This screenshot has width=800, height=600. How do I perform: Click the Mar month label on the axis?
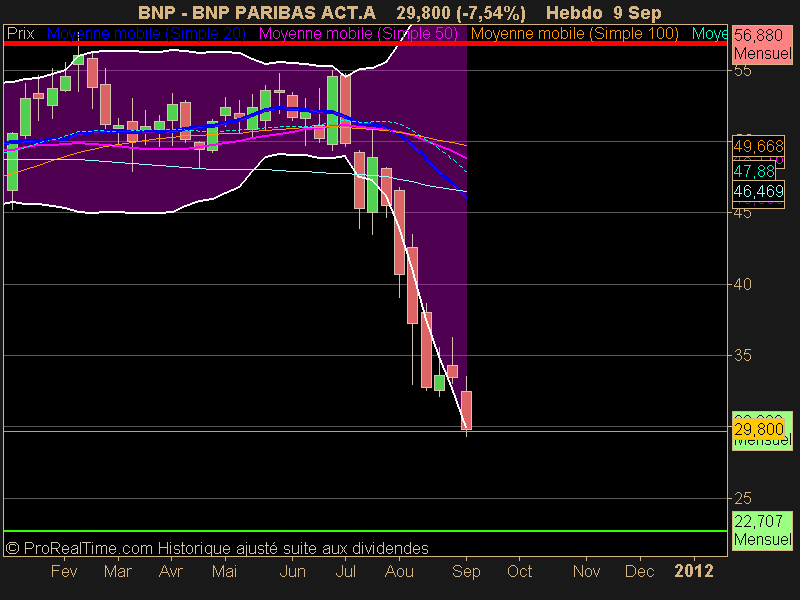pyautogui.click(x=118, y=571)
